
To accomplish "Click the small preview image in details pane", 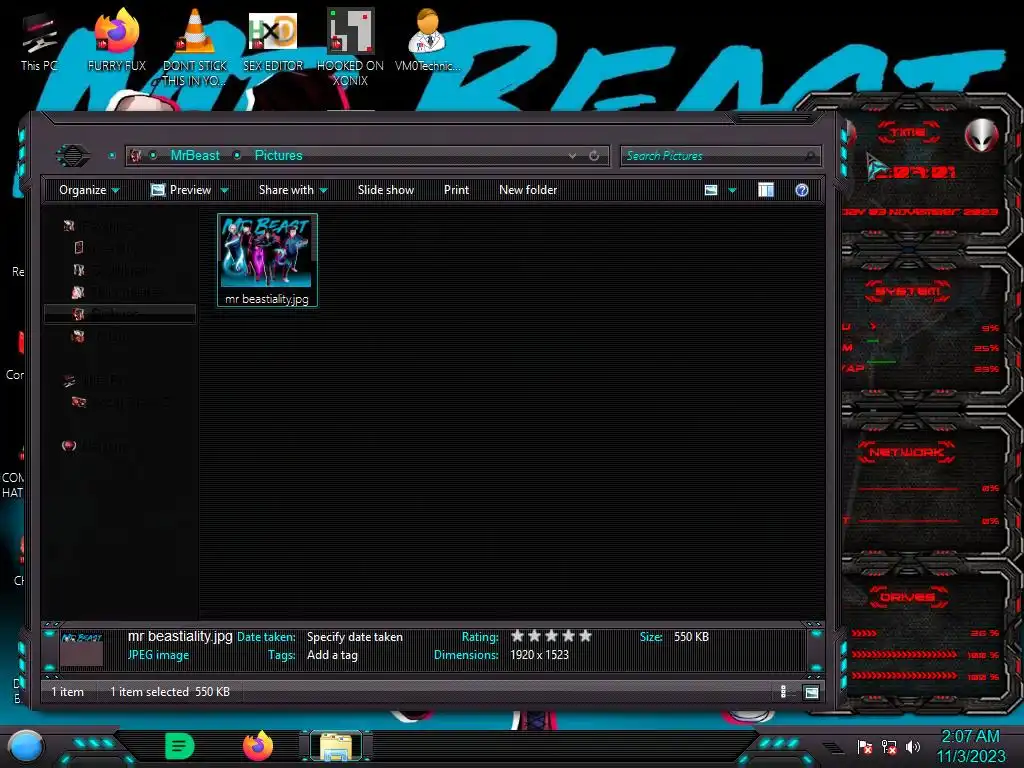I will [81, 648].
